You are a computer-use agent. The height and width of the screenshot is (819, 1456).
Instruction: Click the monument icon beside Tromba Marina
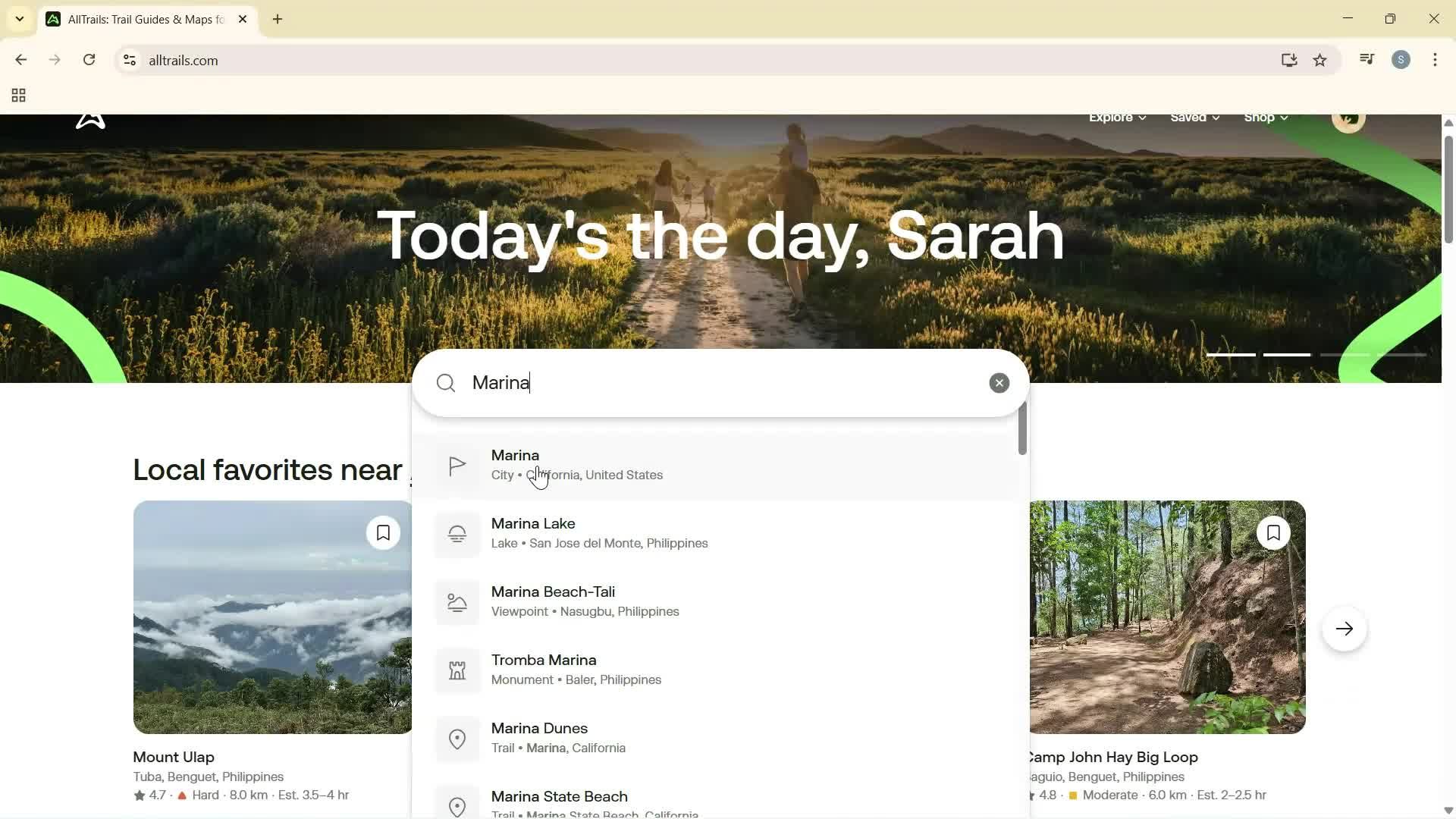[457, 670]
